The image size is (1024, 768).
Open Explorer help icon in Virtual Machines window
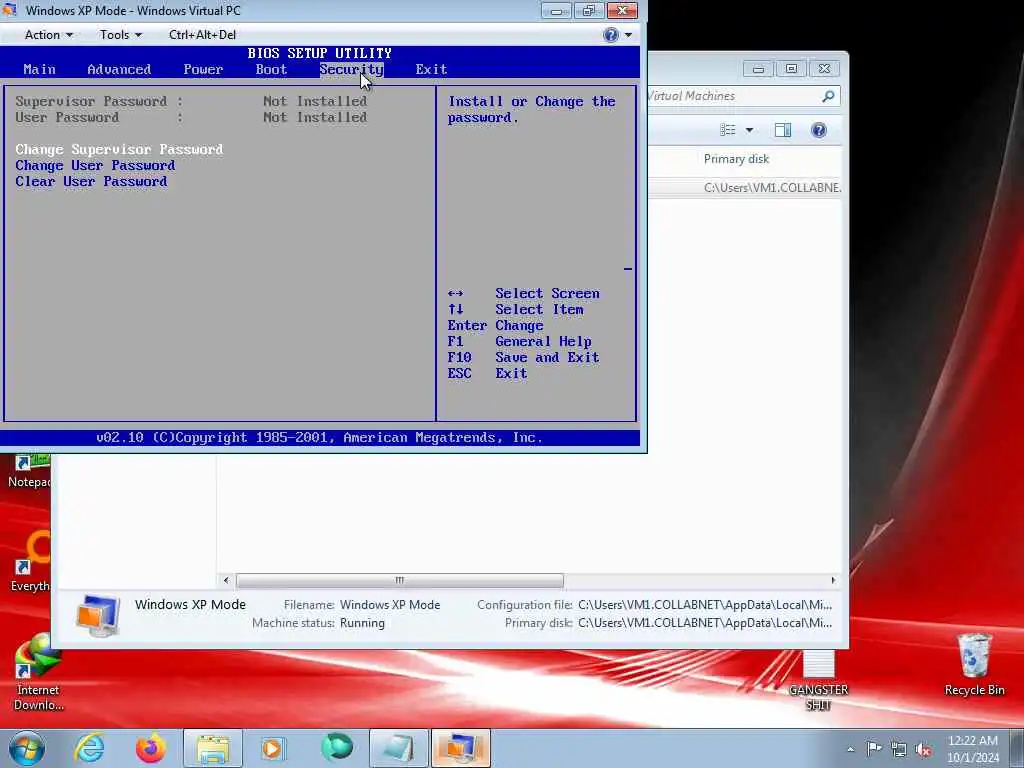pyautogui.click(x=818, y=130)
